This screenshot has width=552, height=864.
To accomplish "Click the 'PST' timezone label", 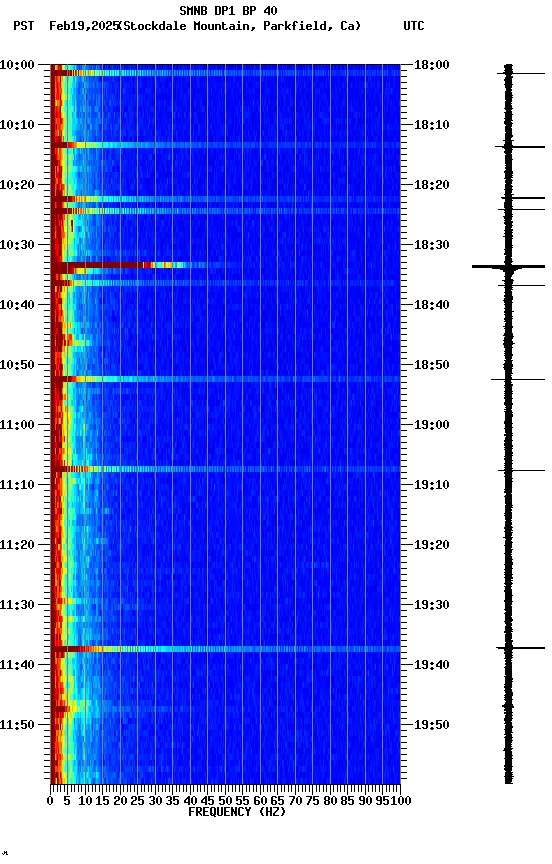I will [x=24, y=26].
